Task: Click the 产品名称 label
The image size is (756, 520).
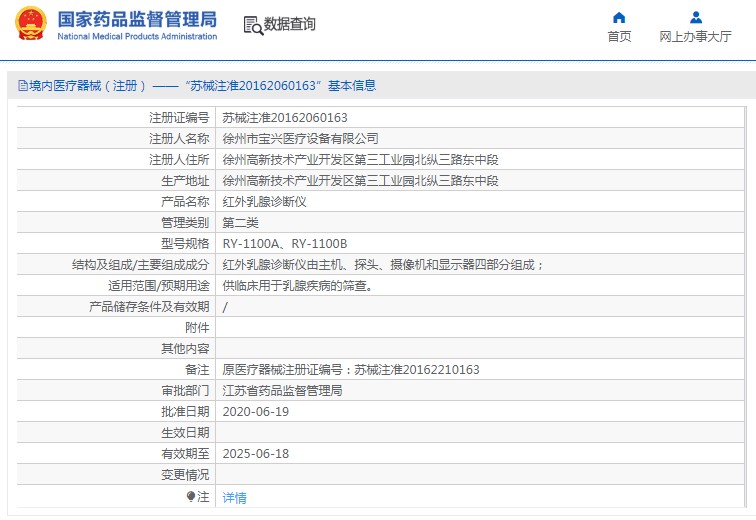Action: point(185,201)
